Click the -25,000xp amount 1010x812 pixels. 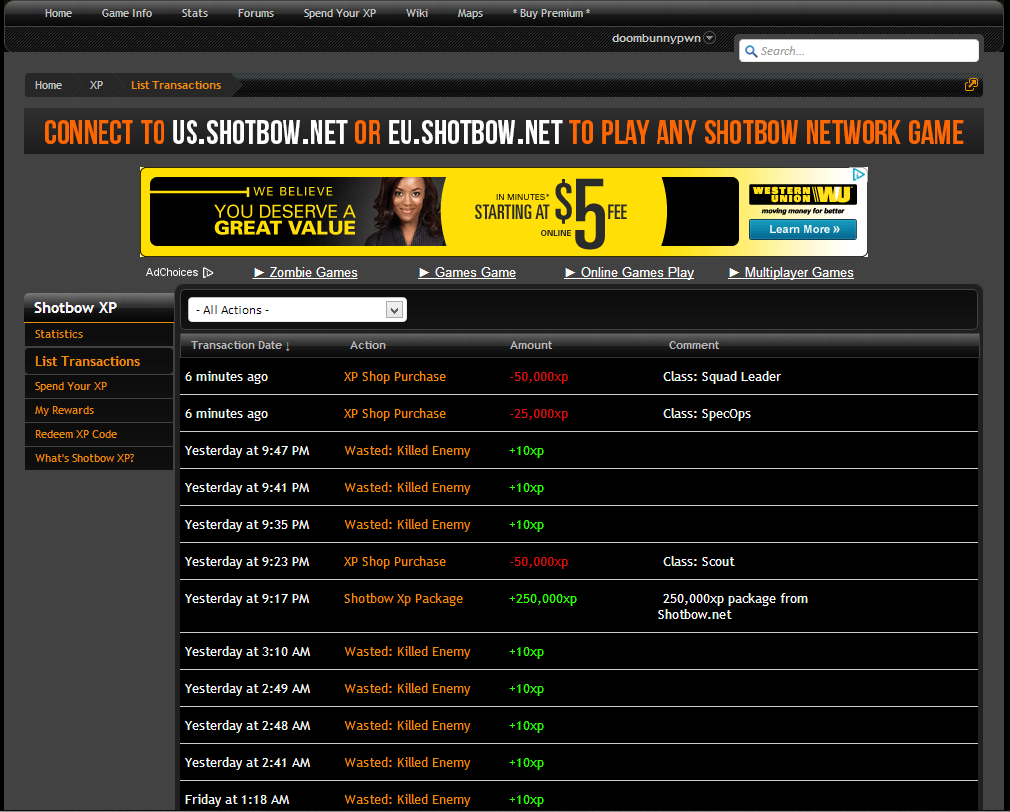pos(538,413)
